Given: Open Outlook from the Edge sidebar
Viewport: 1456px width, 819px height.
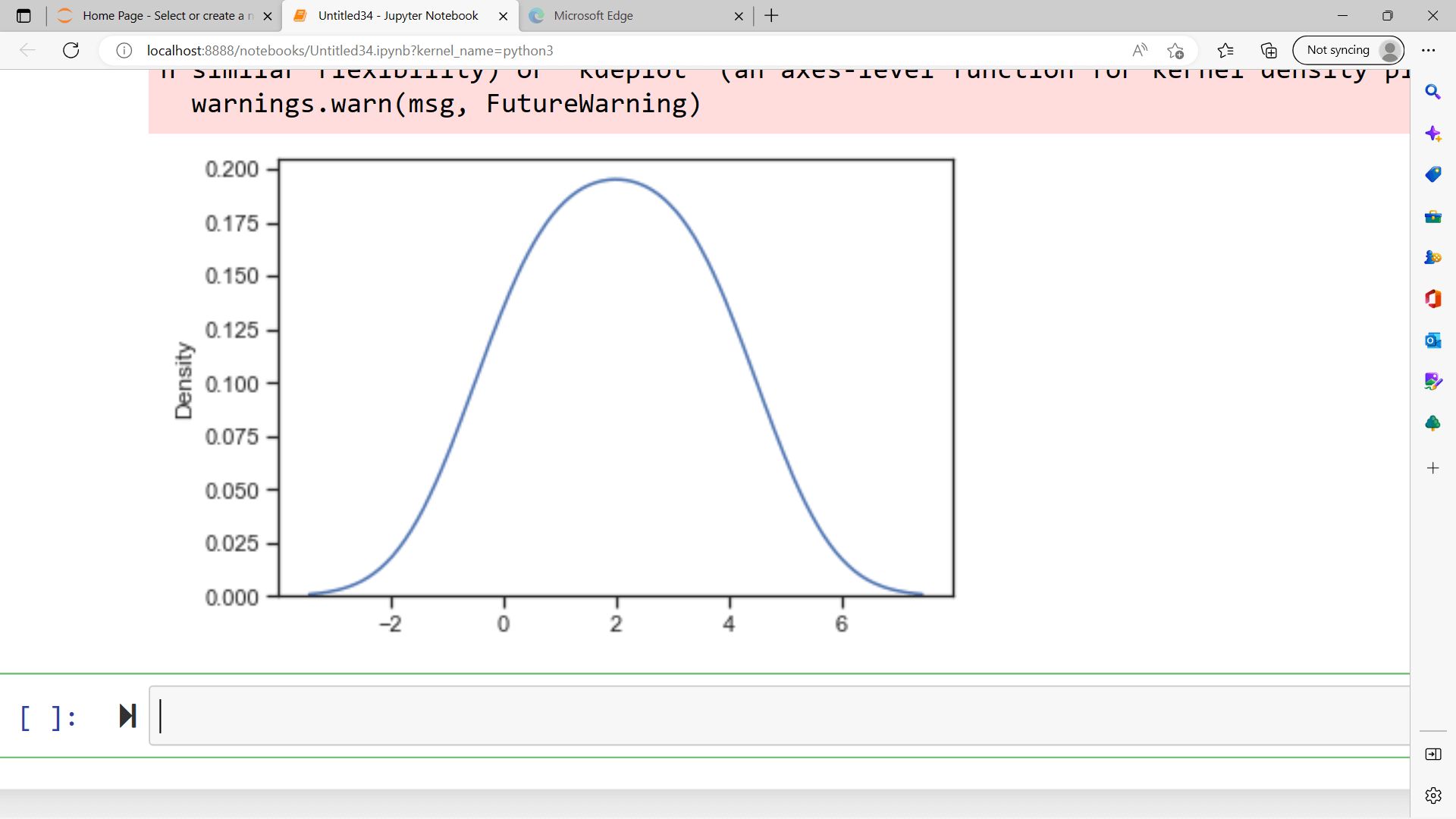Looking at the screenshot, I should (x=1434, y=340).
